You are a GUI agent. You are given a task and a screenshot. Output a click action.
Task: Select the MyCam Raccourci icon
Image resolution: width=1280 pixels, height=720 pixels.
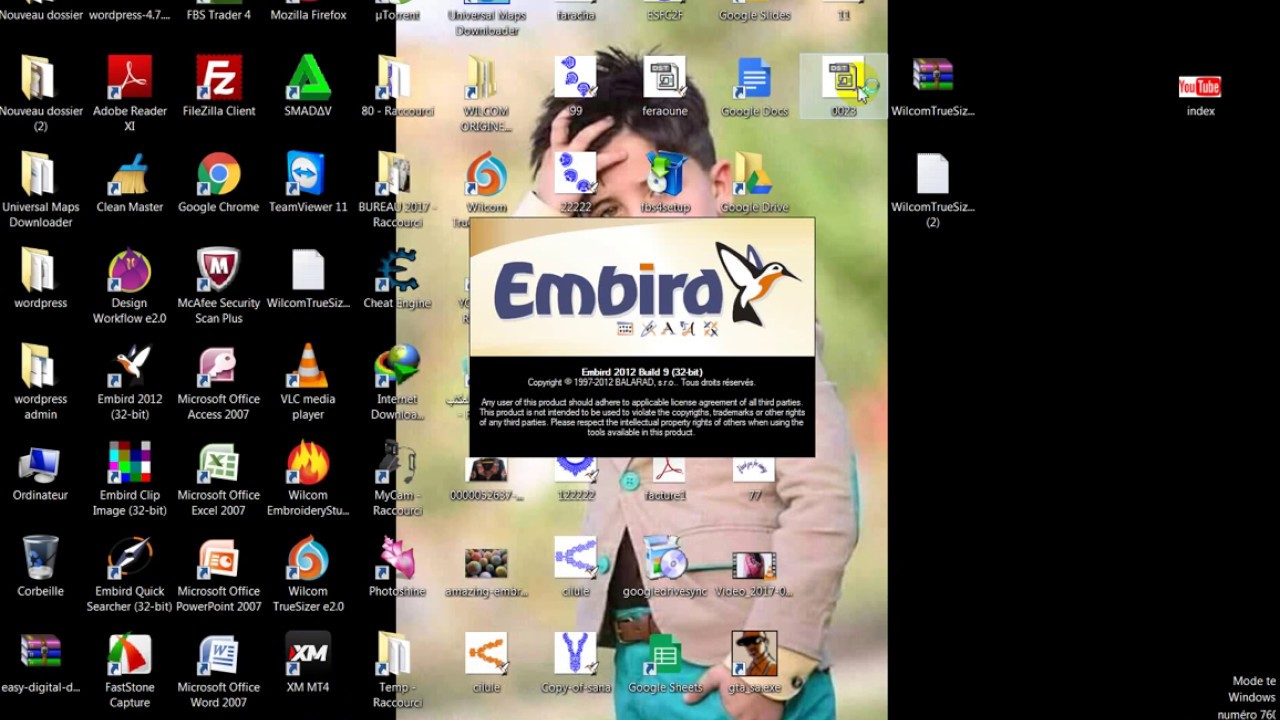point(397,479)
